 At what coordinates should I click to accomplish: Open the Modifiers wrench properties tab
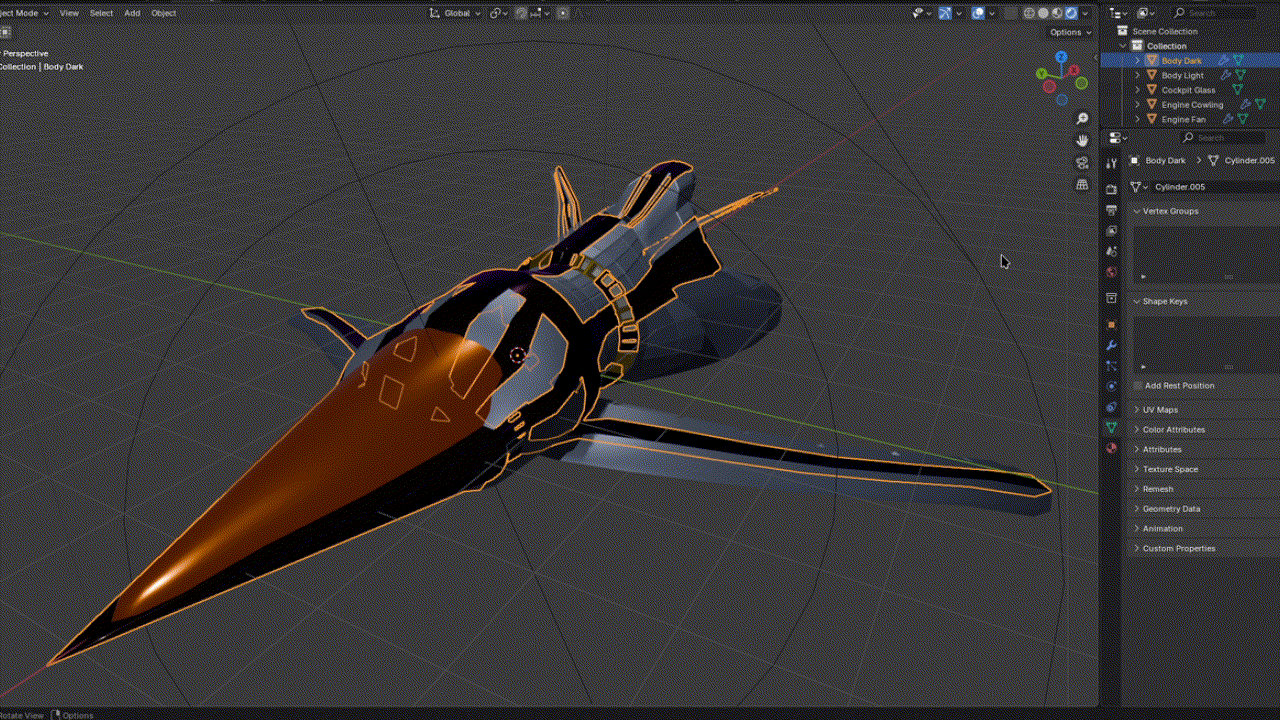pyautogui.click(x=1111, y=346)
